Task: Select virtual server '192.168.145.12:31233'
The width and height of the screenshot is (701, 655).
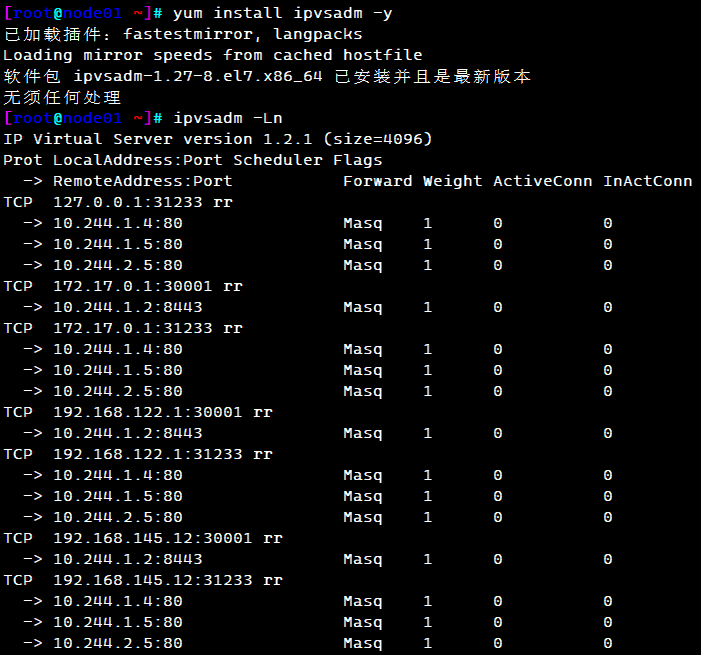Action: click(152, 580)
